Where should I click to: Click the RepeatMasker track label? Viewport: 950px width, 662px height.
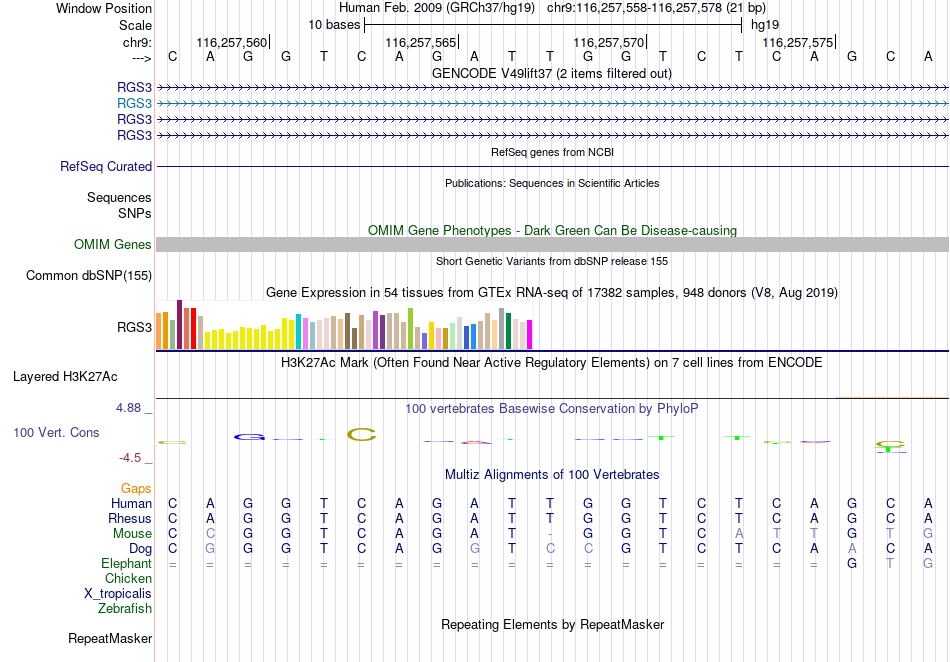pyautogui.click(x=110, y=638)
